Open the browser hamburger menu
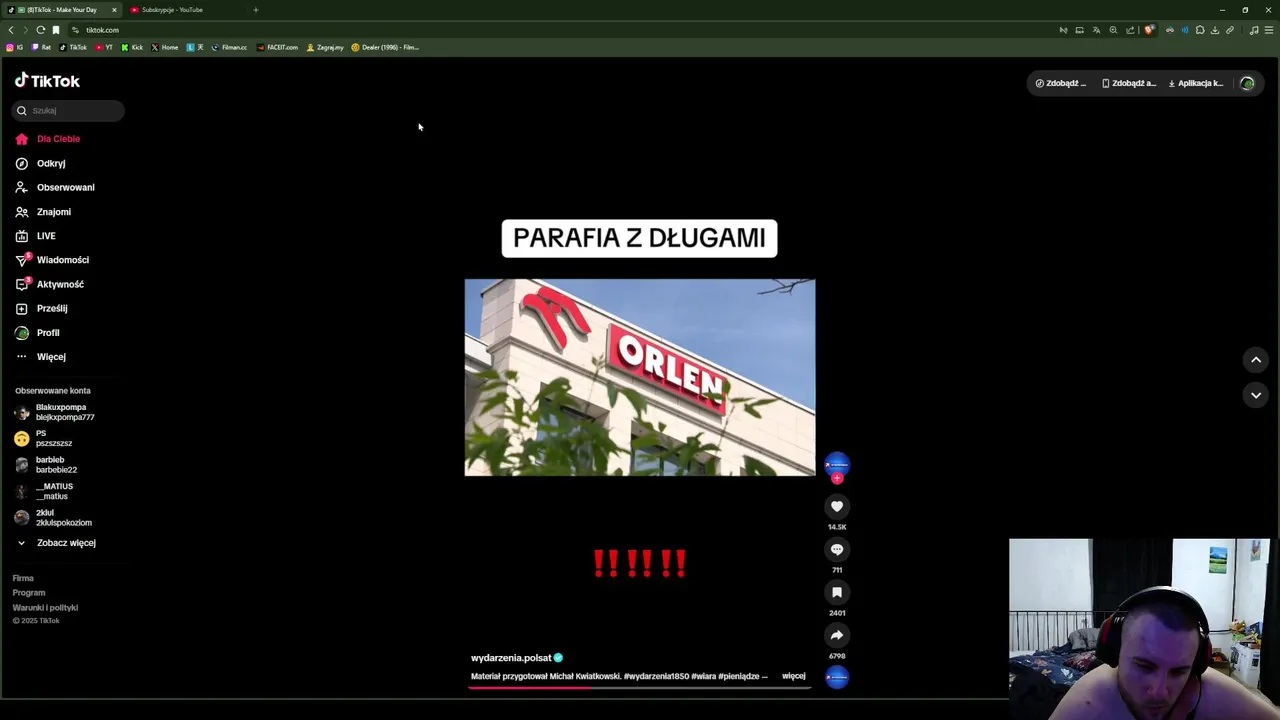The width and height of the screenshot is (1280, 720). [x=1269, y=30]
